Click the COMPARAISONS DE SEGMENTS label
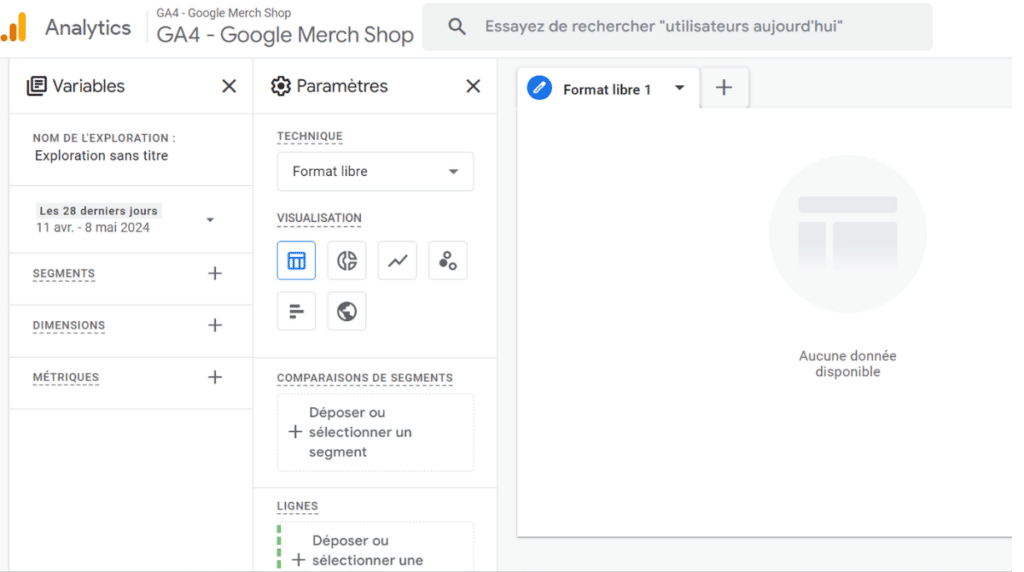The image size is (1024, 572). (364, 378)
